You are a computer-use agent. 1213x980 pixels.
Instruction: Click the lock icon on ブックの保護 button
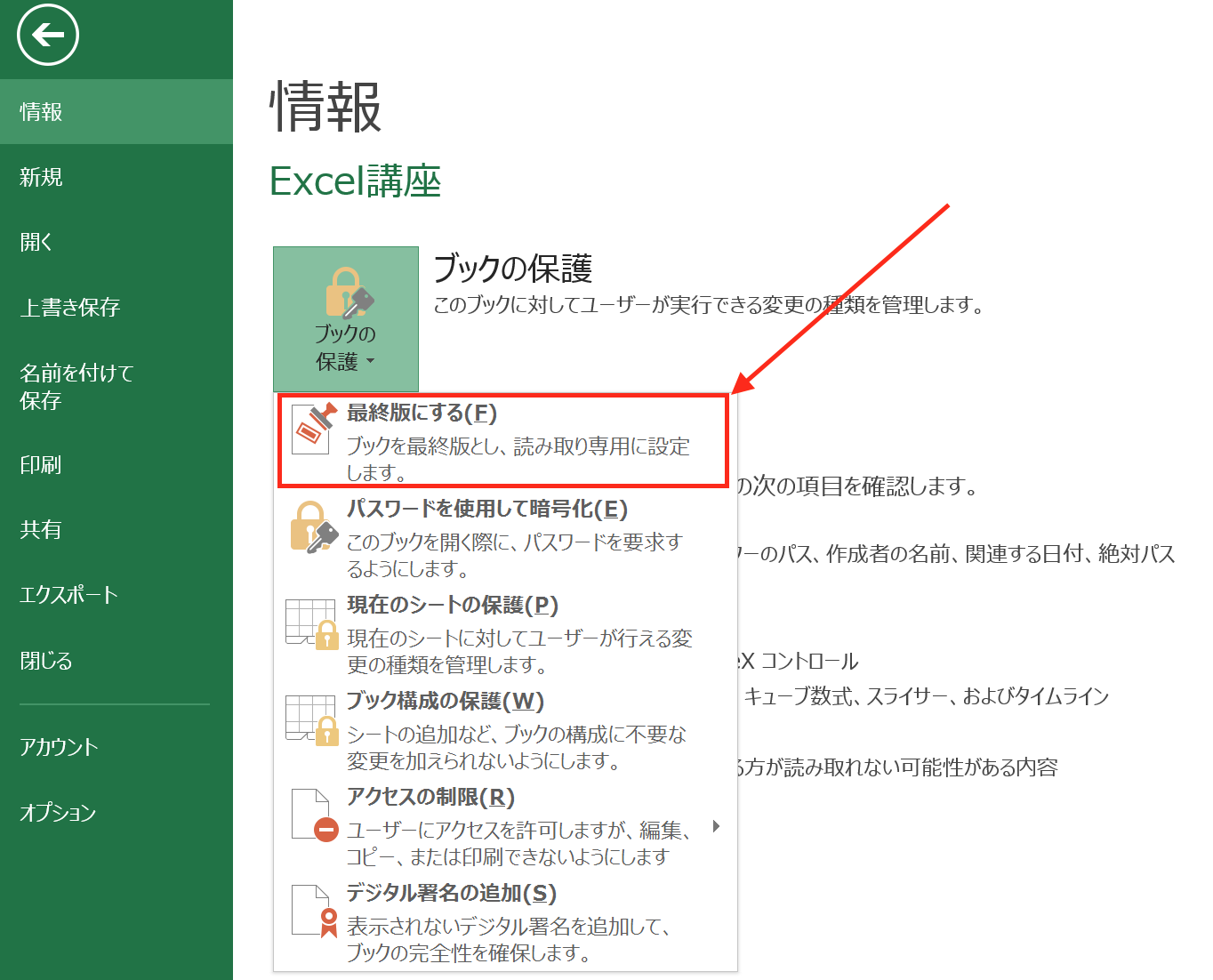[349, 293]
